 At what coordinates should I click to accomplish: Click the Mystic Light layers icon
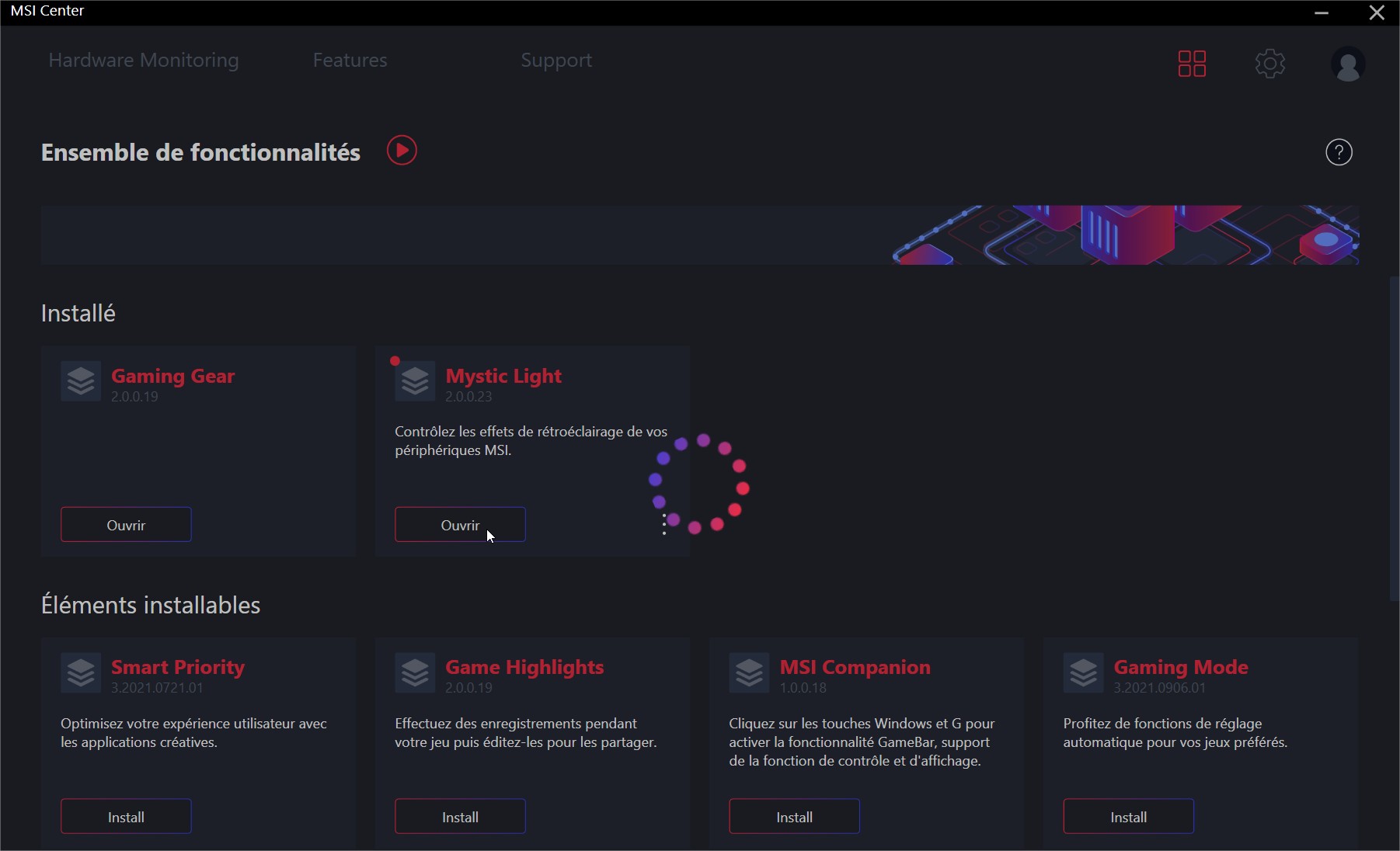[x=415, y=381]
